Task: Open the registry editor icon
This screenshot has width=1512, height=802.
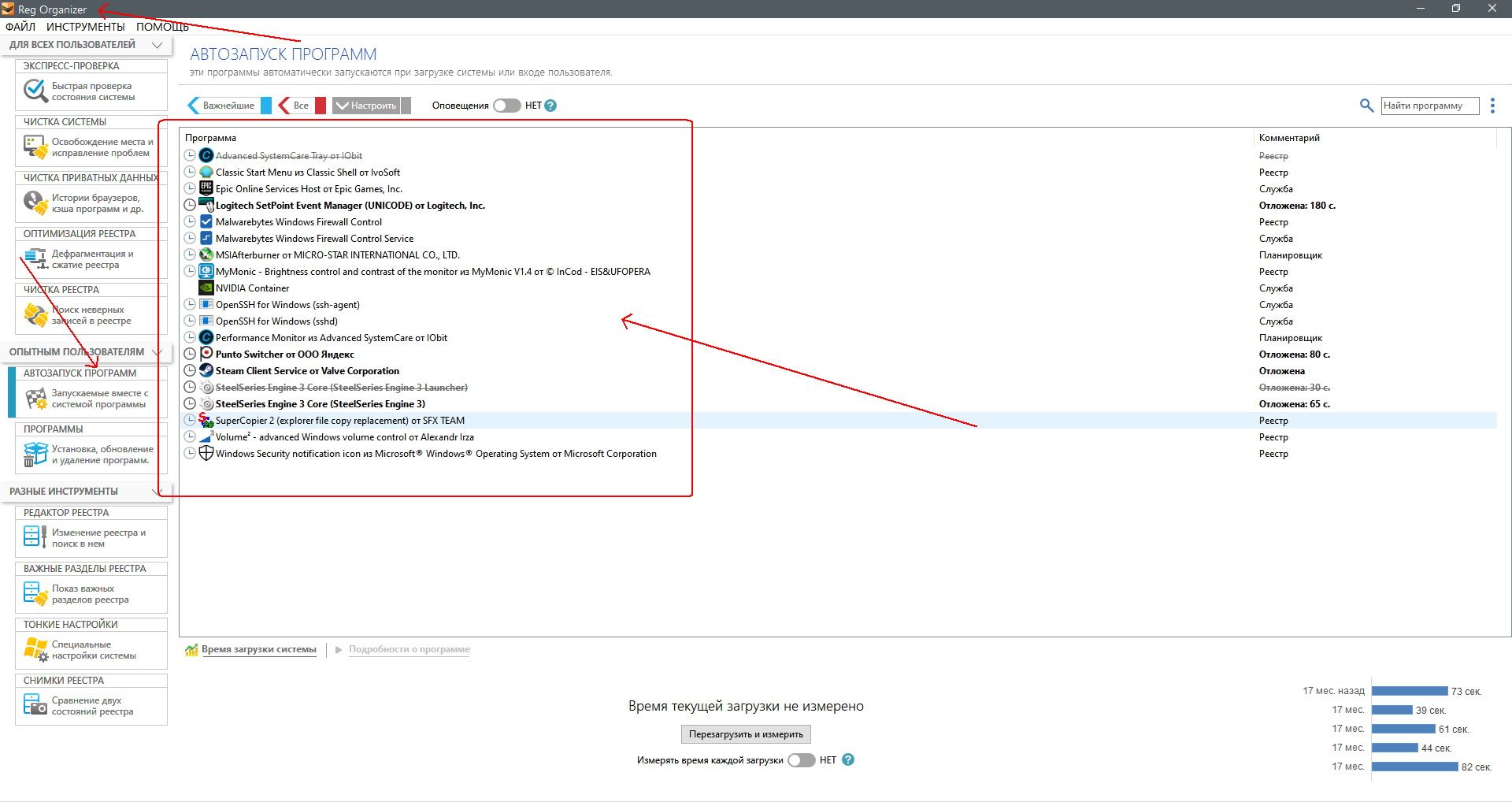Action: tap(35, 538)
